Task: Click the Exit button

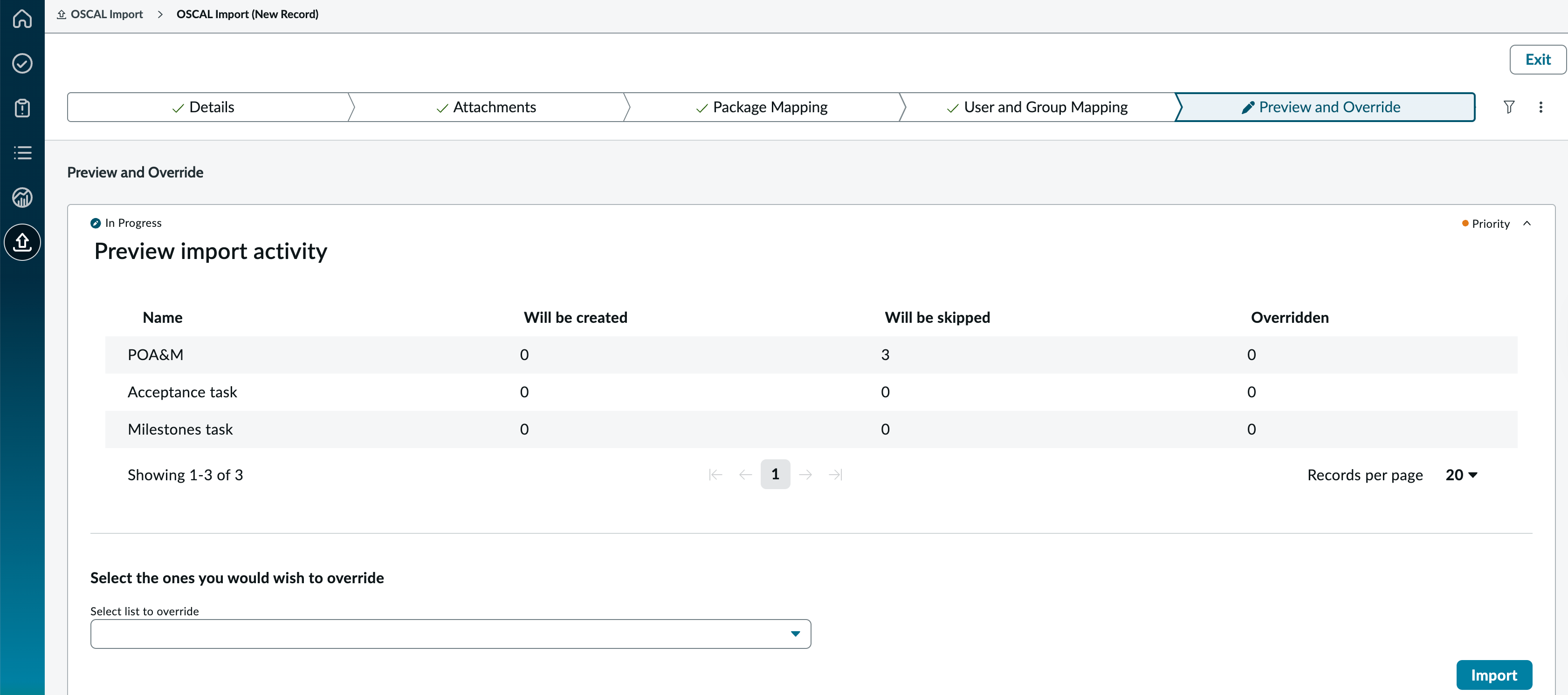Action: pos(1538,60)
